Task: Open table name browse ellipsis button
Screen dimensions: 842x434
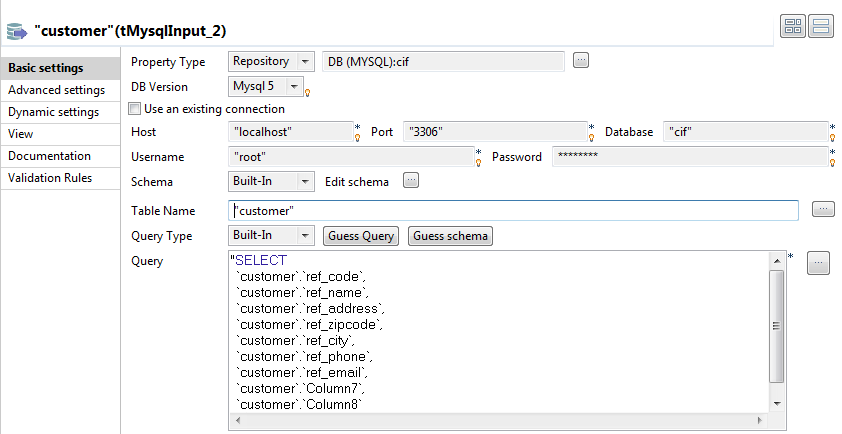Action: coord(822,209)
